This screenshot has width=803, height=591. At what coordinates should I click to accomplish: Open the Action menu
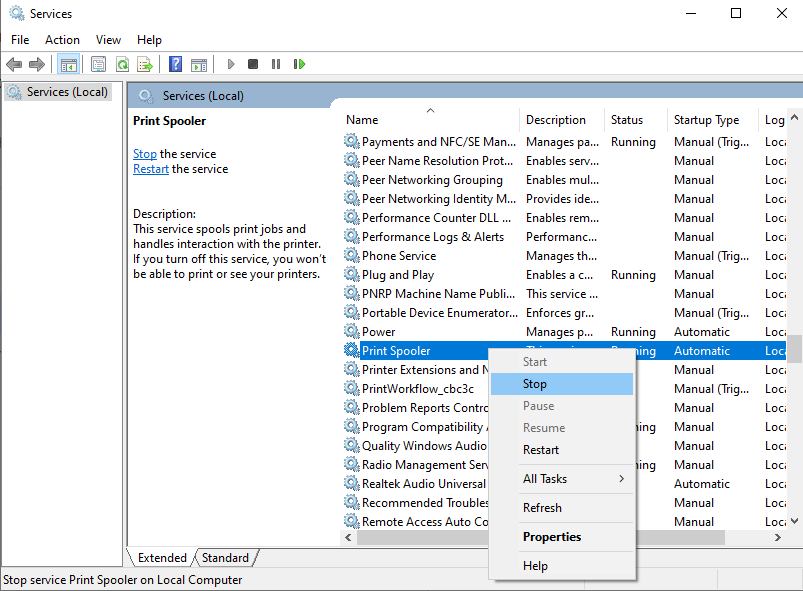[62, 40]
